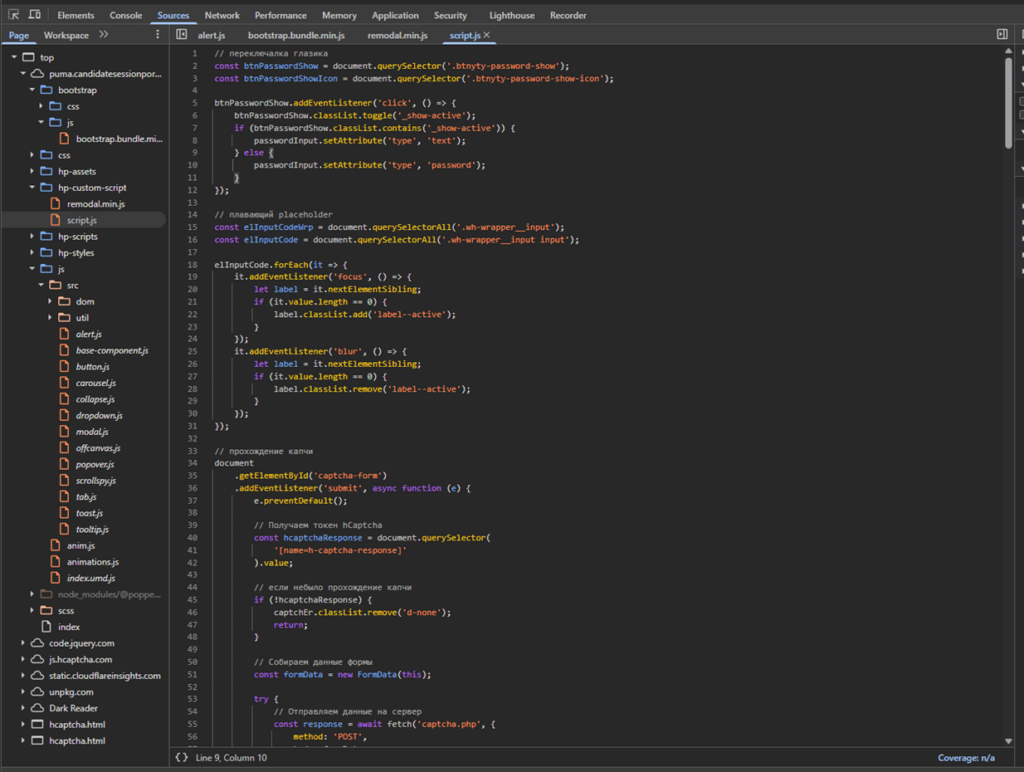The image size is (1024, 772).
Task: Click the pretty print braces icon
Action: click(182, 758)
